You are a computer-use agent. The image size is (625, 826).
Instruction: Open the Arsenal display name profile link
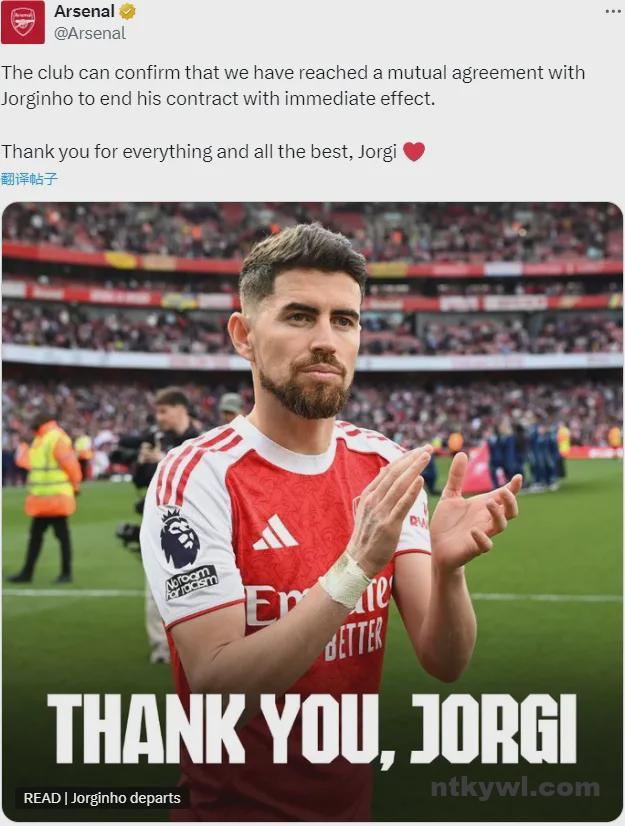84,11
